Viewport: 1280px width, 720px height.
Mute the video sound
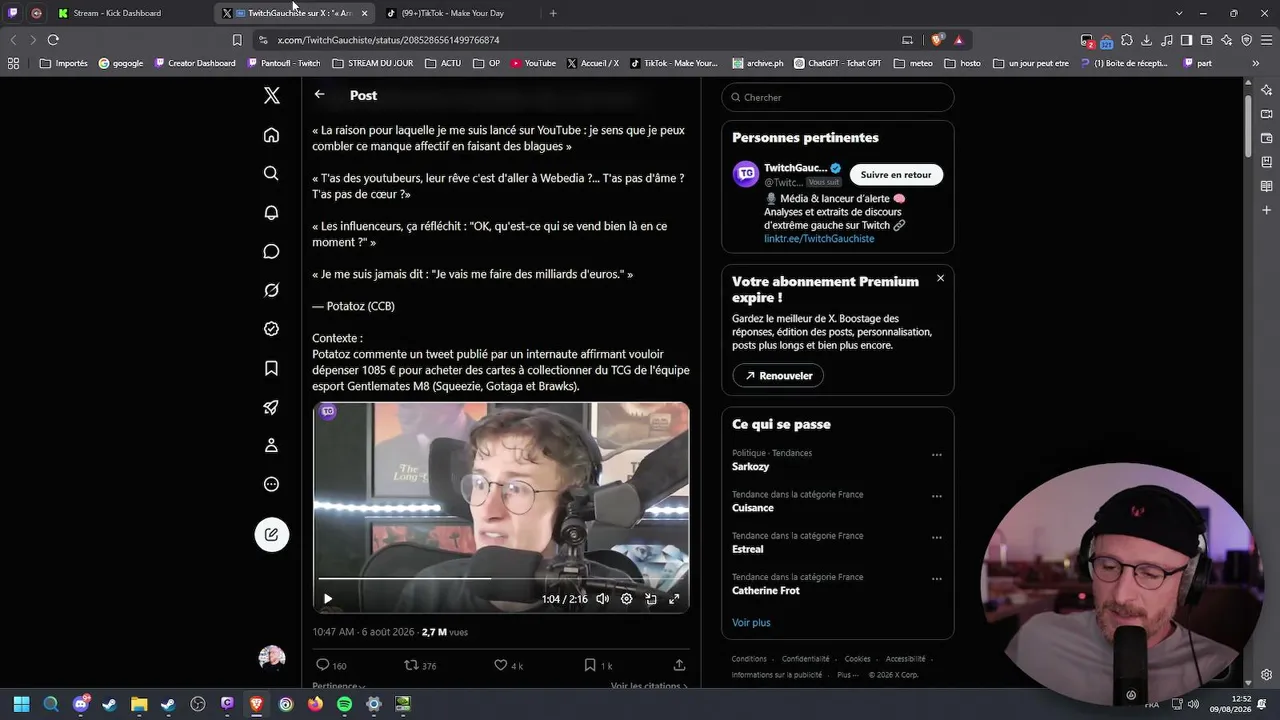pos(602,599)
